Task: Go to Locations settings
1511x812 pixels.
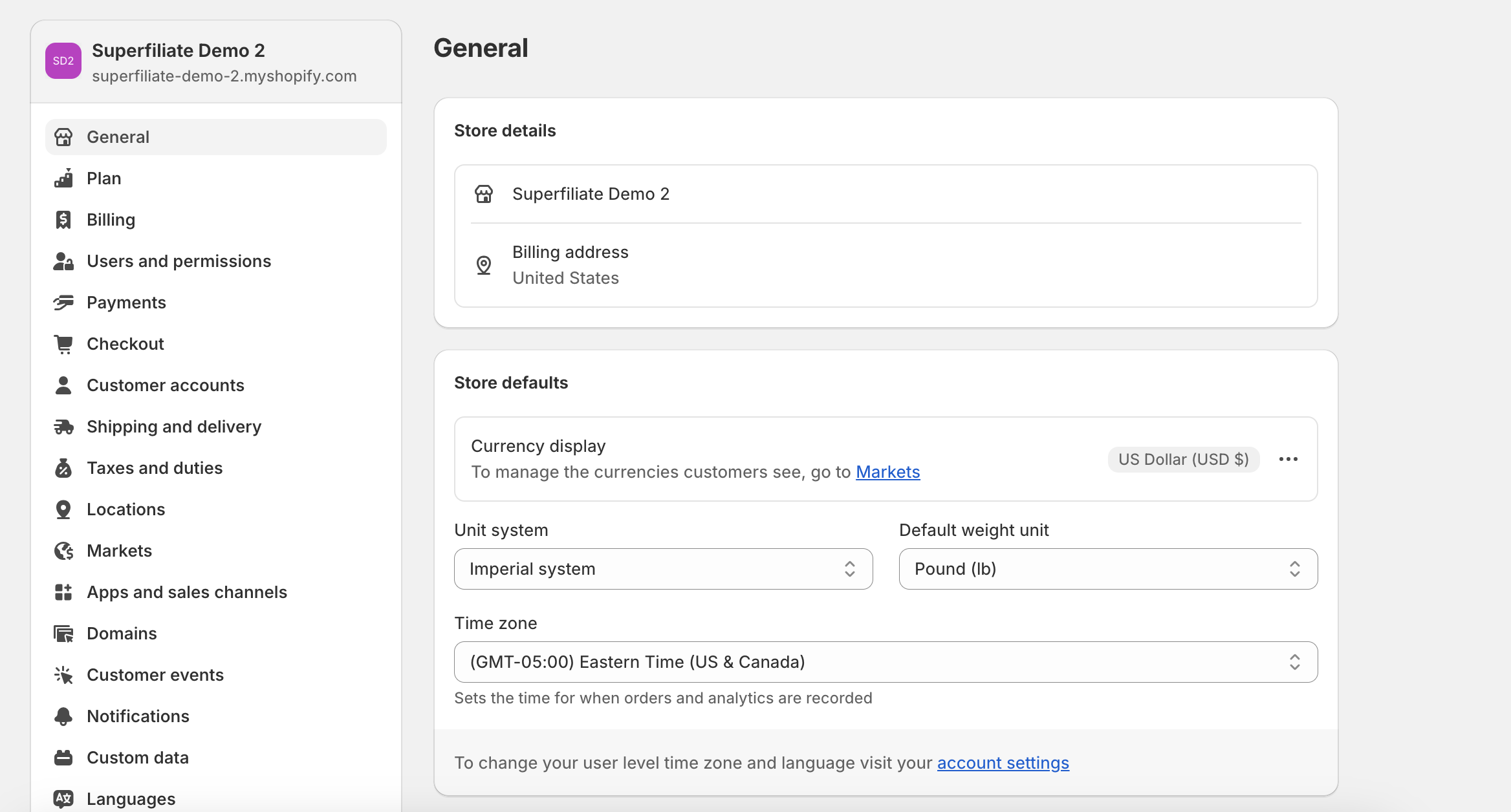Action: [216, 509]
